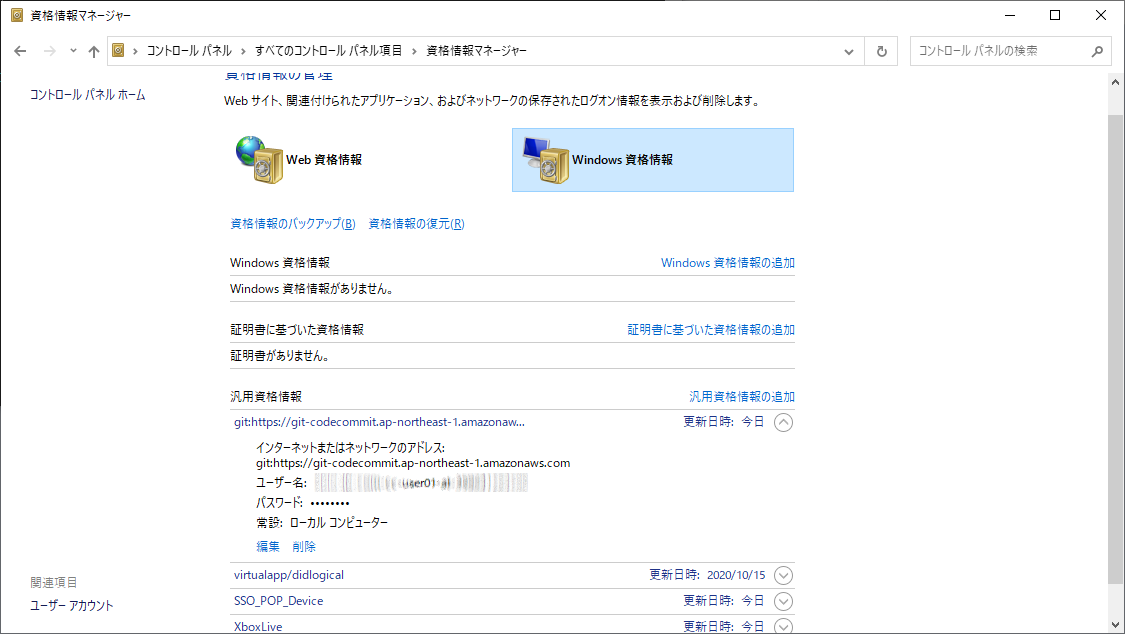Screen dimensions: 1125x634
Task: Click the virtualapp/didlogical credential name
Action: [x=288, y=575]
